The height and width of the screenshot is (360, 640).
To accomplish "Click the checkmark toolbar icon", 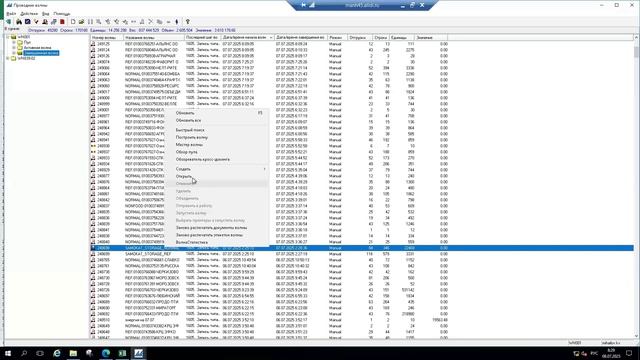I will tap(36, 22).
